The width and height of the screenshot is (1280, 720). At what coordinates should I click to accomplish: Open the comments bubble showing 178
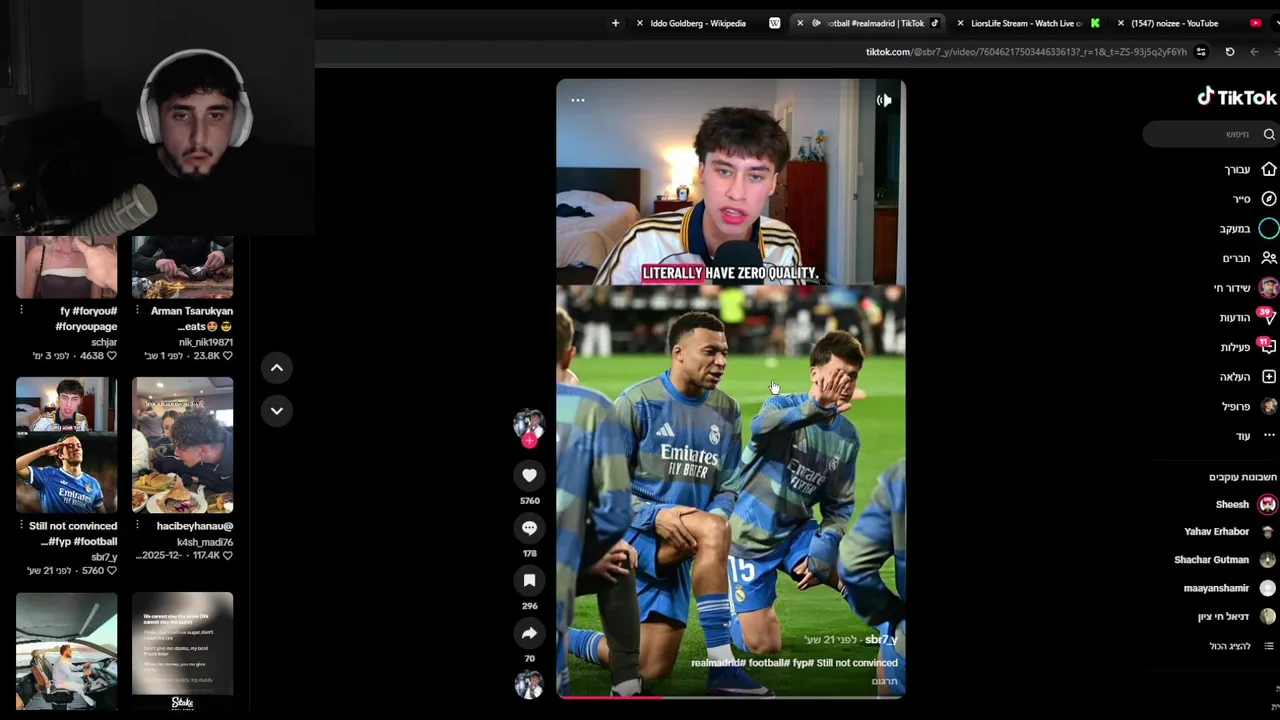(529, 528)
